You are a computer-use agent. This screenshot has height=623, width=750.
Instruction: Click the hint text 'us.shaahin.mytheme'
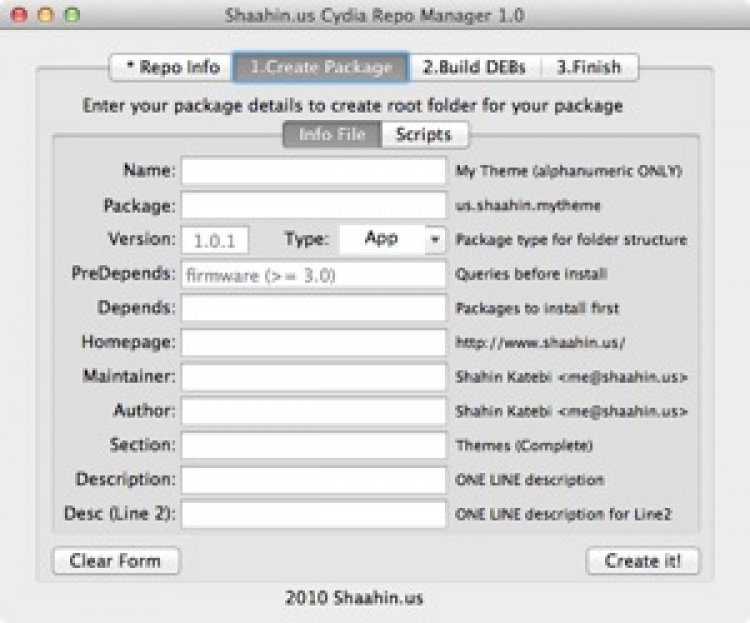point(528,206)
